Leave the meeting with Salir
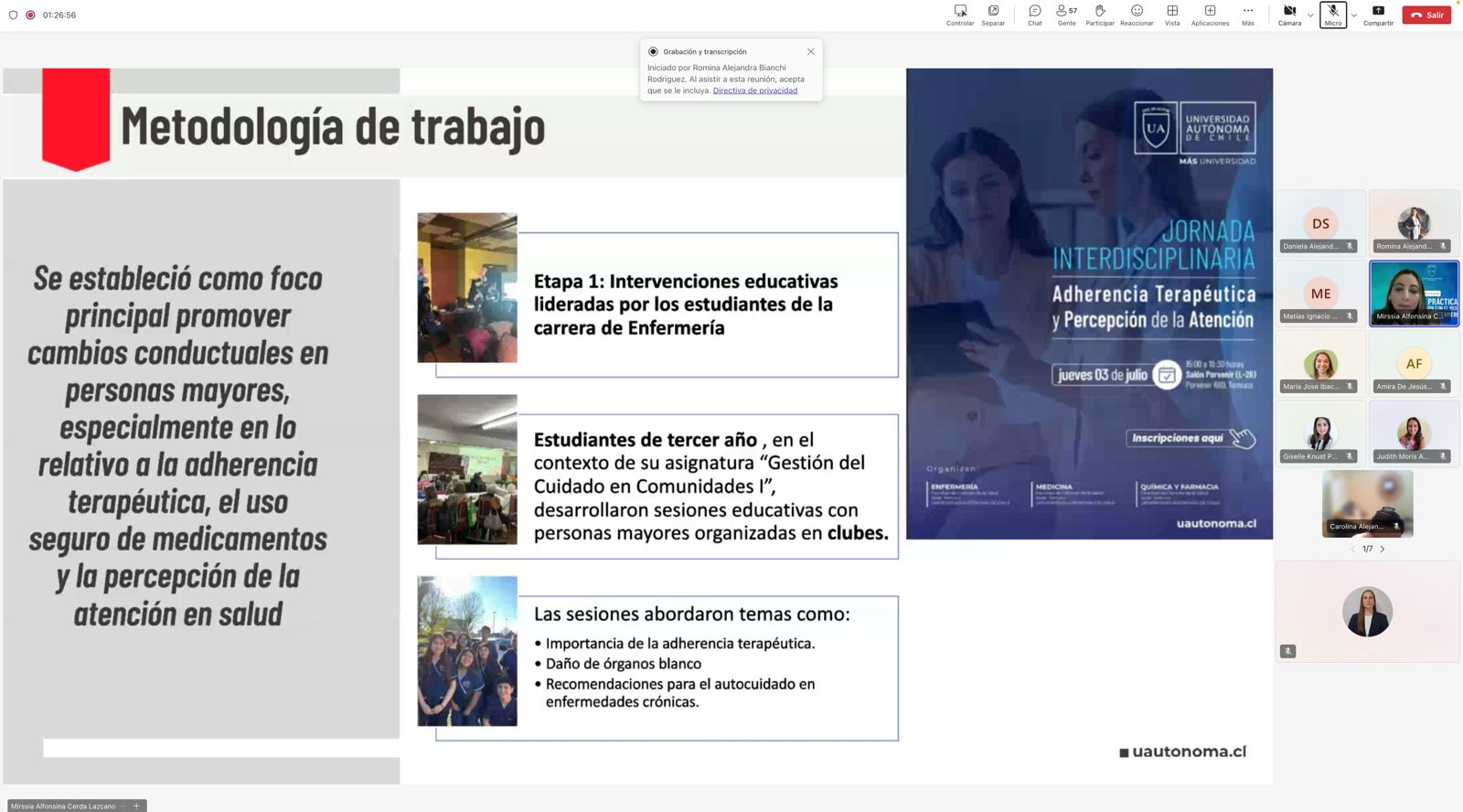 pyautogui.click(x=1426, y=15)
